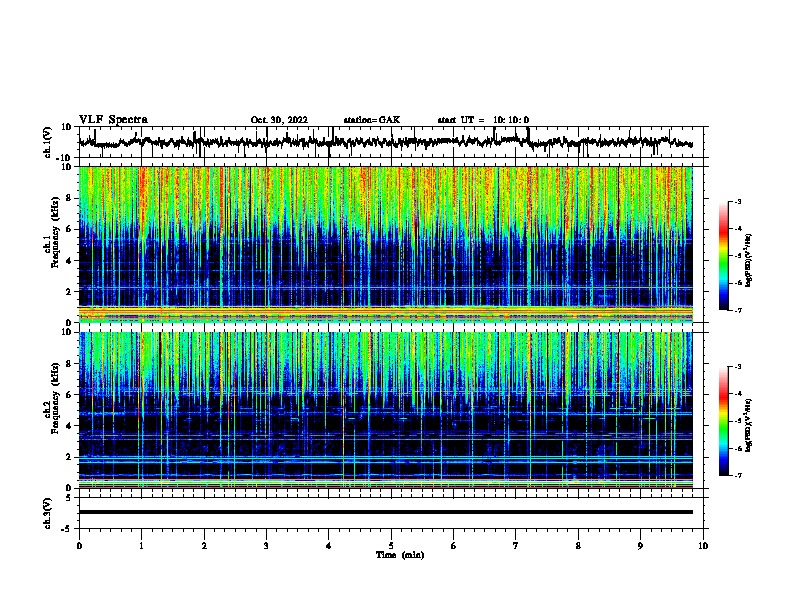Click the 'ch.3(V)' axis label

(48, 514)
